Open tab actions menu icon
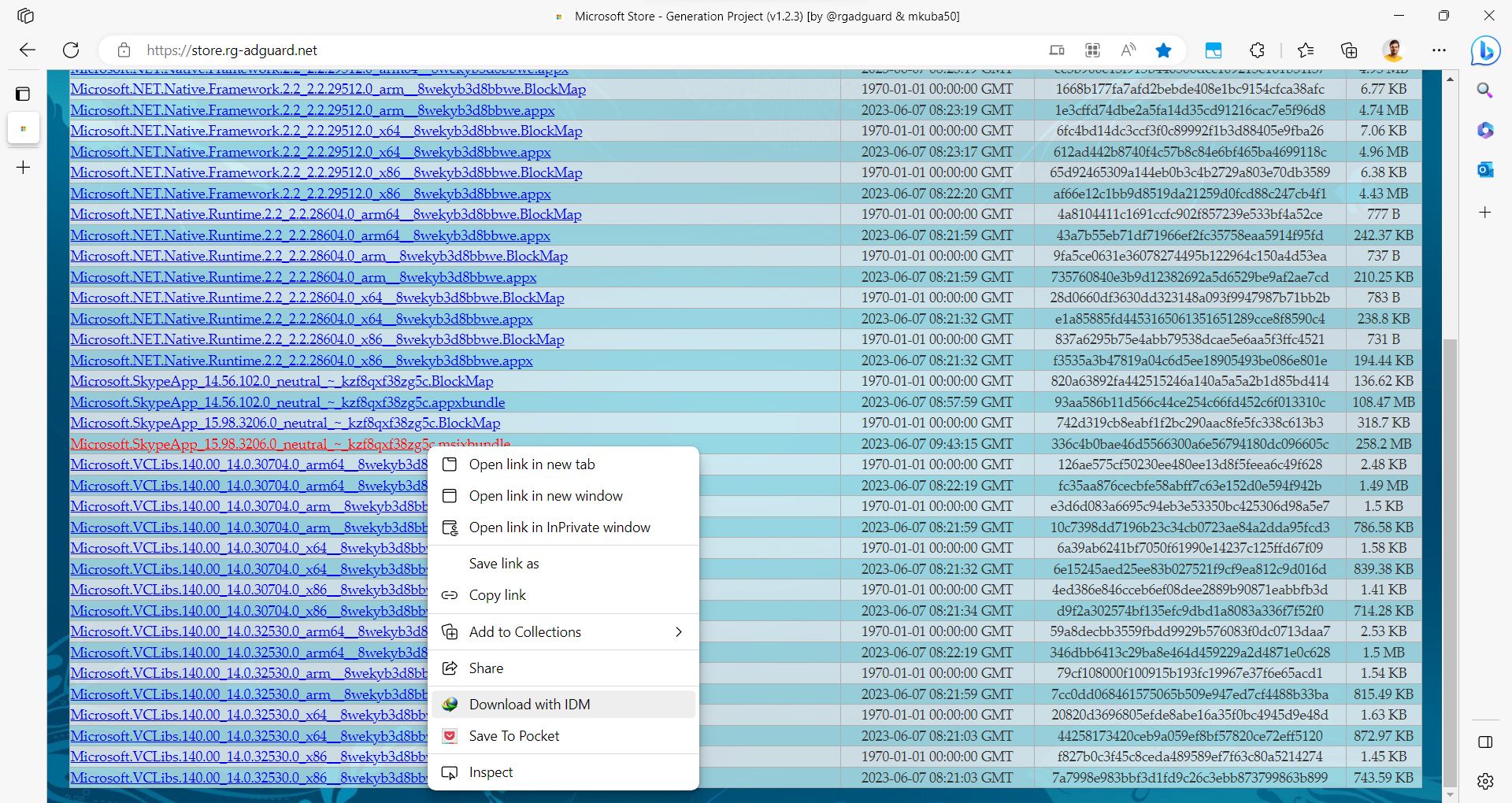Image resolution: width=1512 pixels, height=803 pixels. [23, 94]
